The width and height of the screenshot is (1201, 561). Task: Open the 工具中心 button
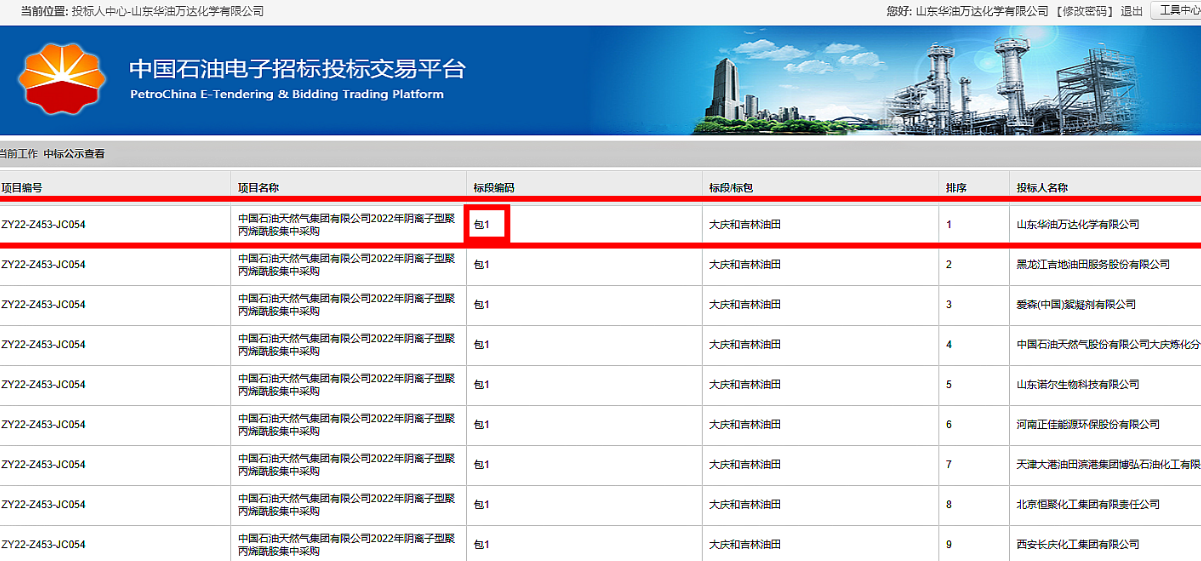[1177, 11]
